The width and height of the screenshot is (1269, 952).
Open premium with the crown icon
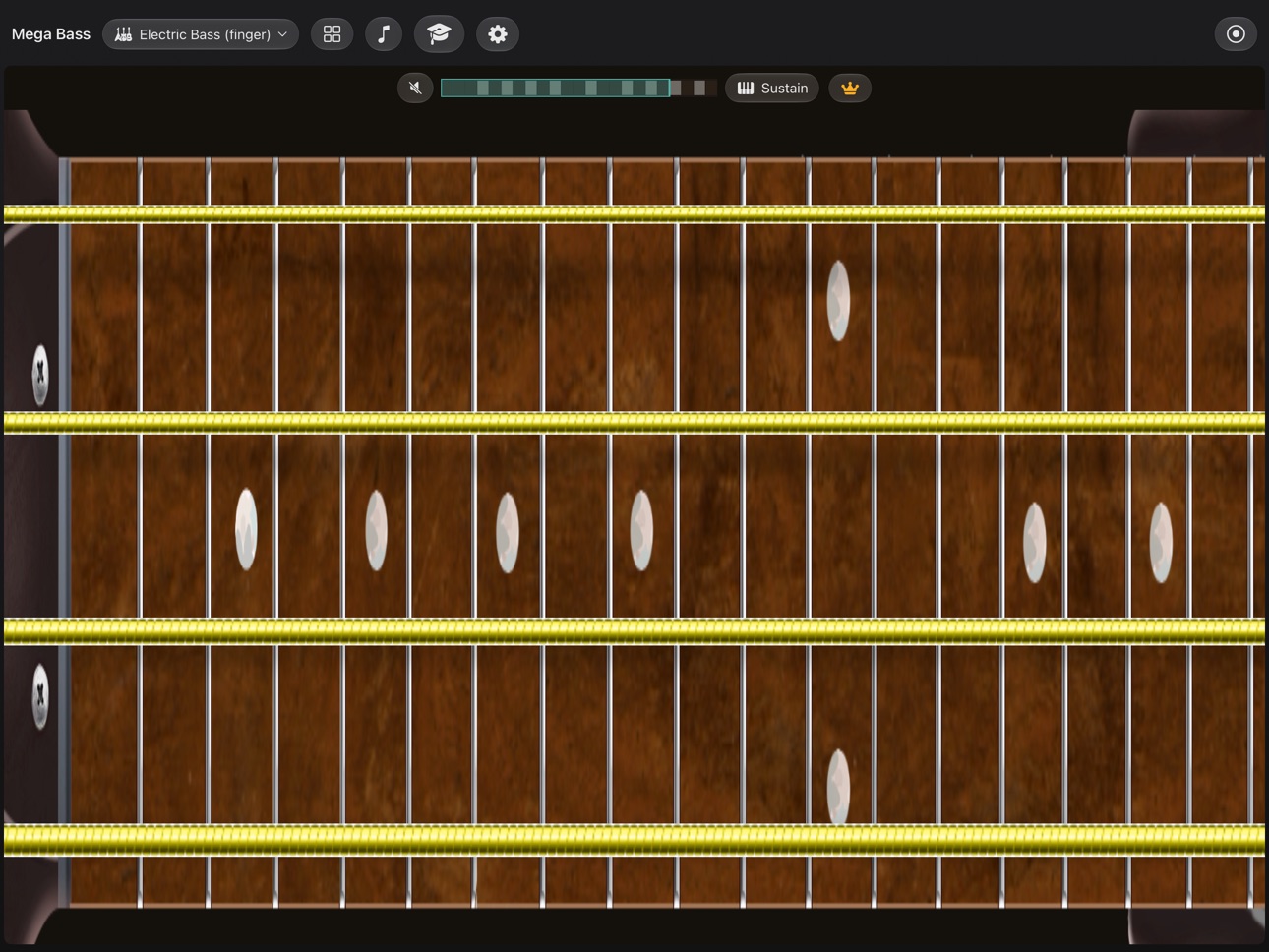click(850, 89)
